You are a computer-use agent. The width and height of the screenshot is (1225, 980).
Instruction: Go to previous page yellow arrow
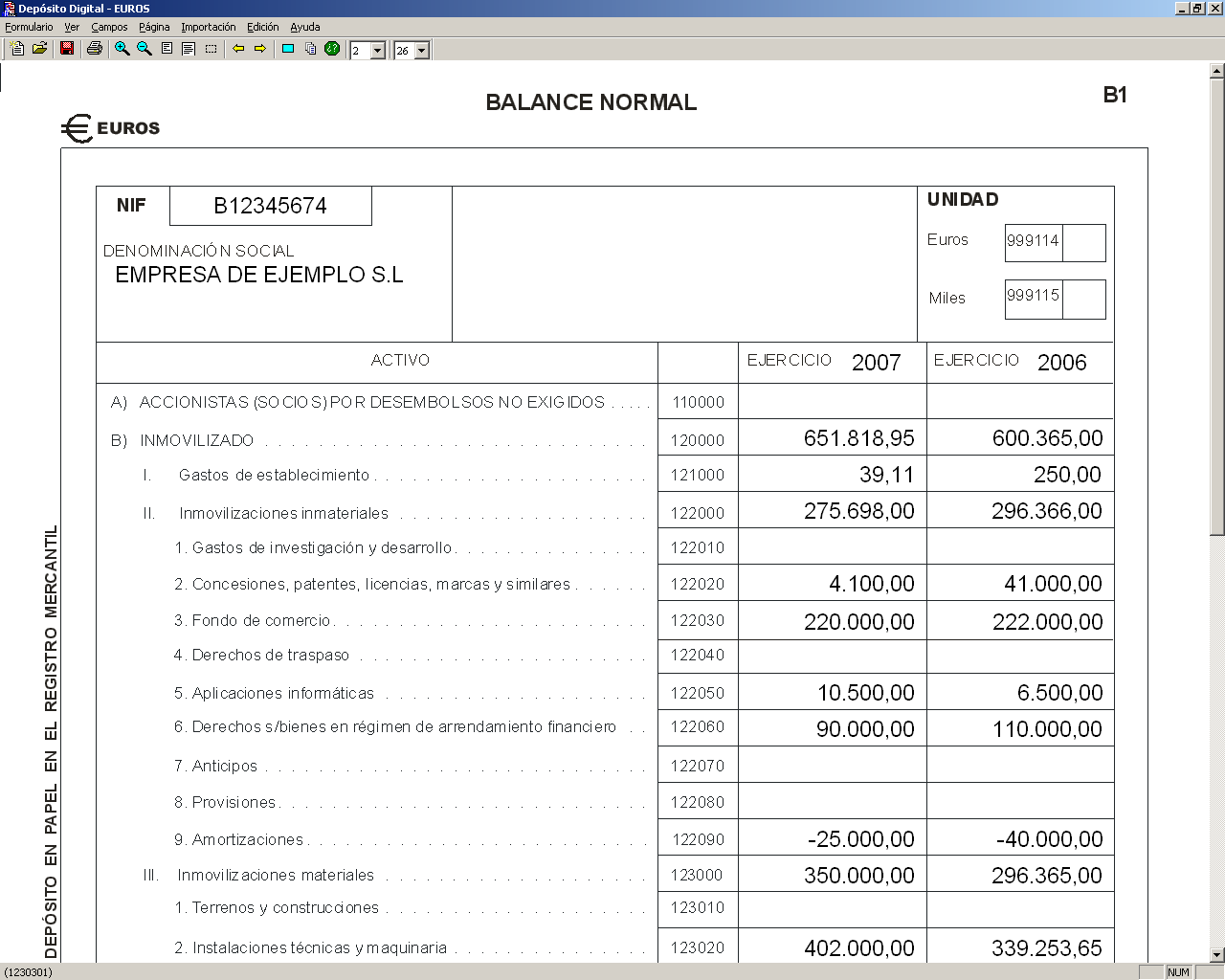pos(238,49)
